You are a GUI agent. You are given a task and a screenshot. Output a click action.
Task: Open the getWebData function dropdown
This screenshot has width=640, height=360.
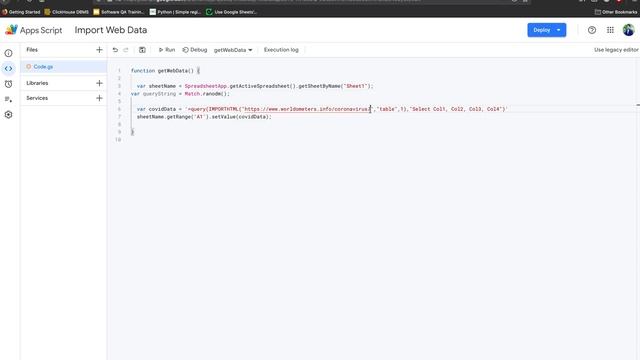[x=233, y=50]
